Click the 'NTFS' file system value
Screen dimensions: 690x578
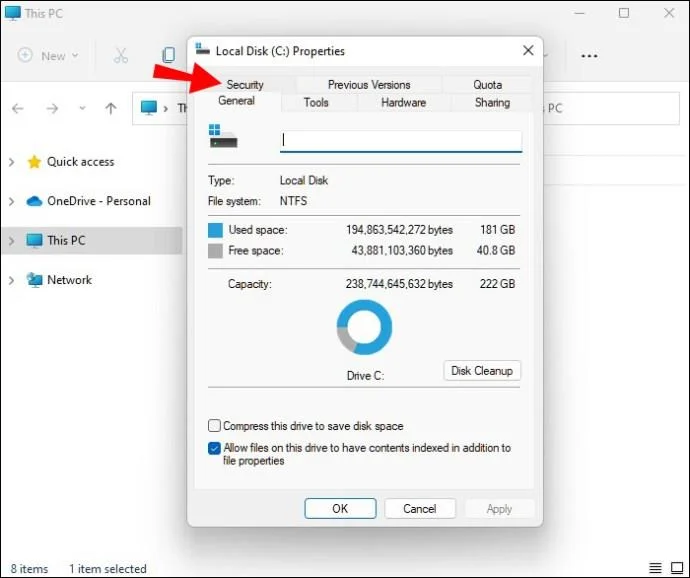point(294,201)
